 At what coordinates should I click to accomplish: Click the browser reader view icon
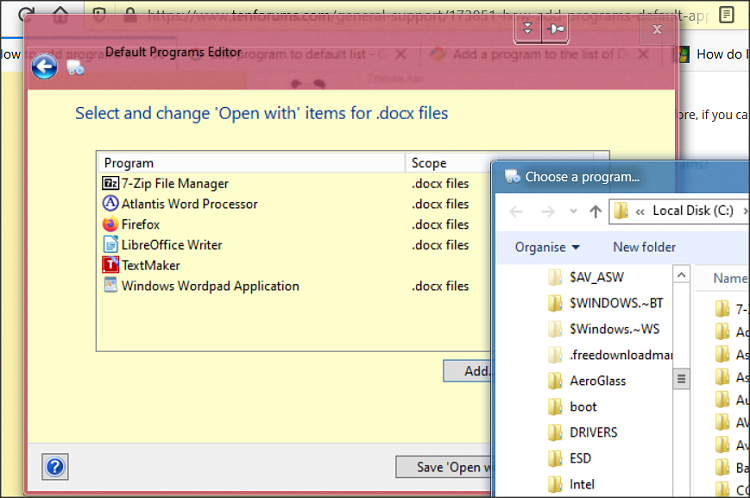click(x=727, y=14)
